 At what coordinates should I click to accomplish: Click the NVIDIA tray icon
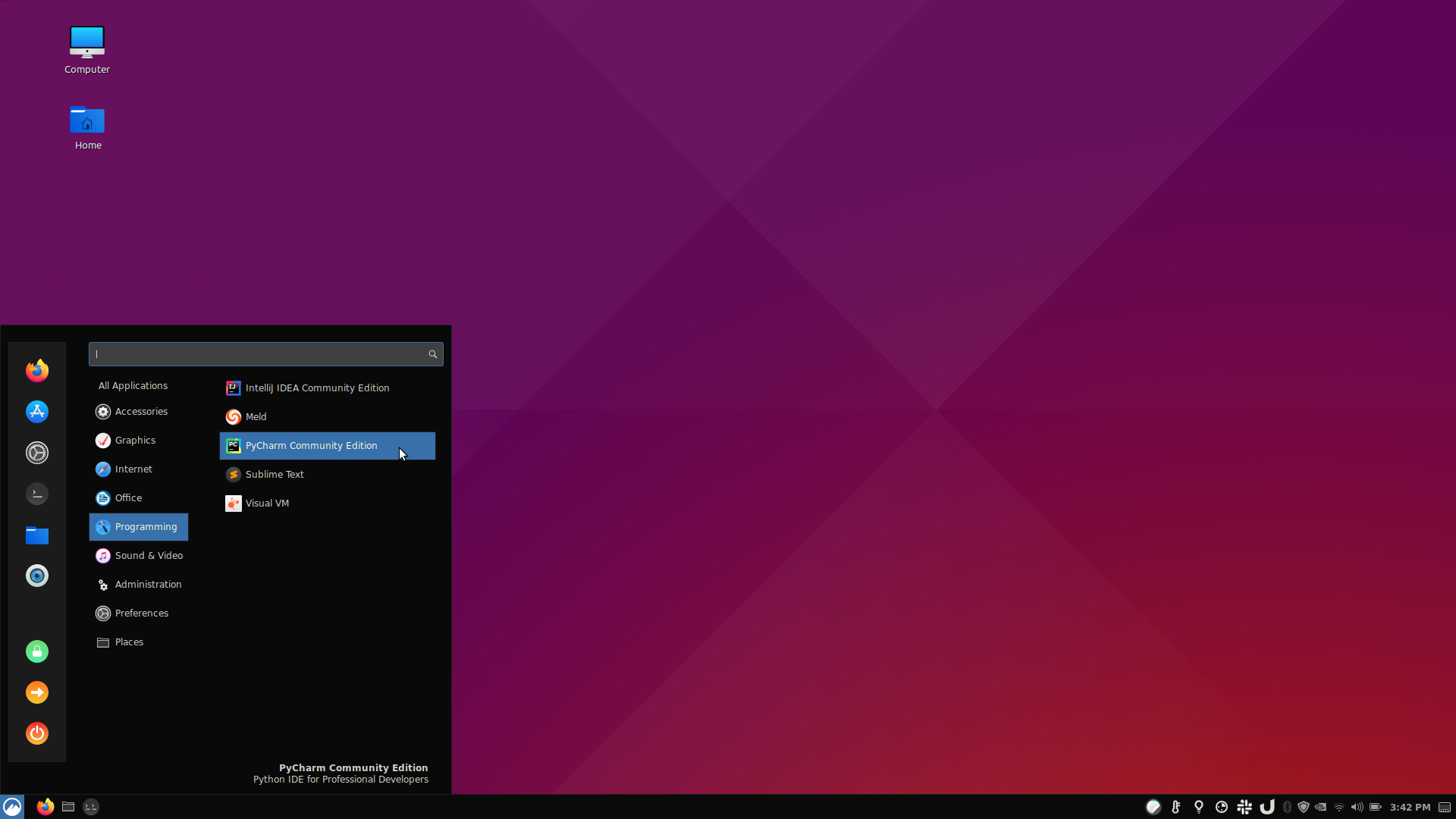pos(1321,807)
